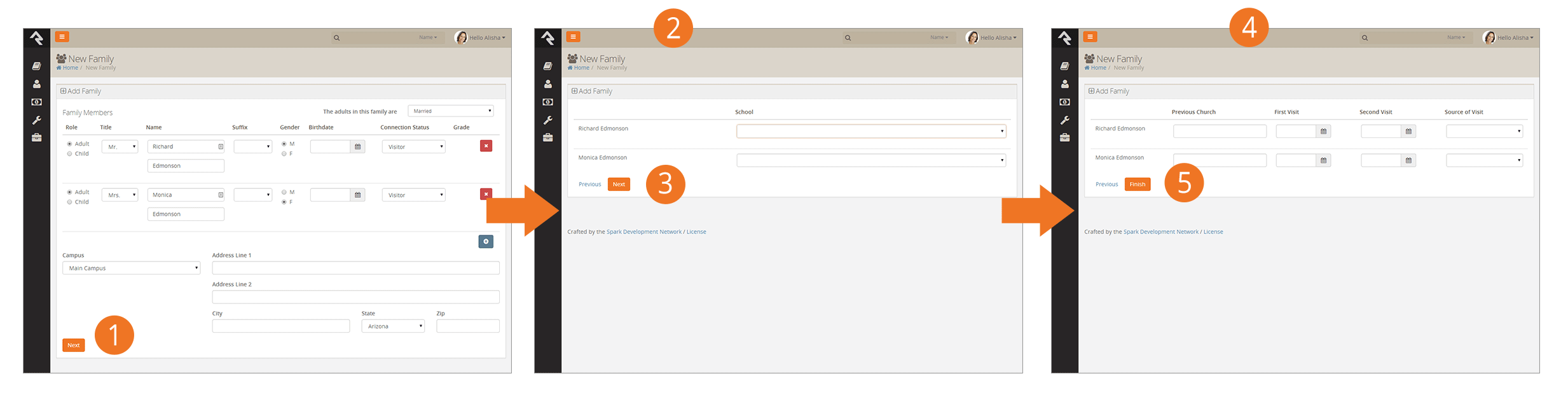Toggle the orange hamburger menu on the Previous Church screen

click(1090, 37)
